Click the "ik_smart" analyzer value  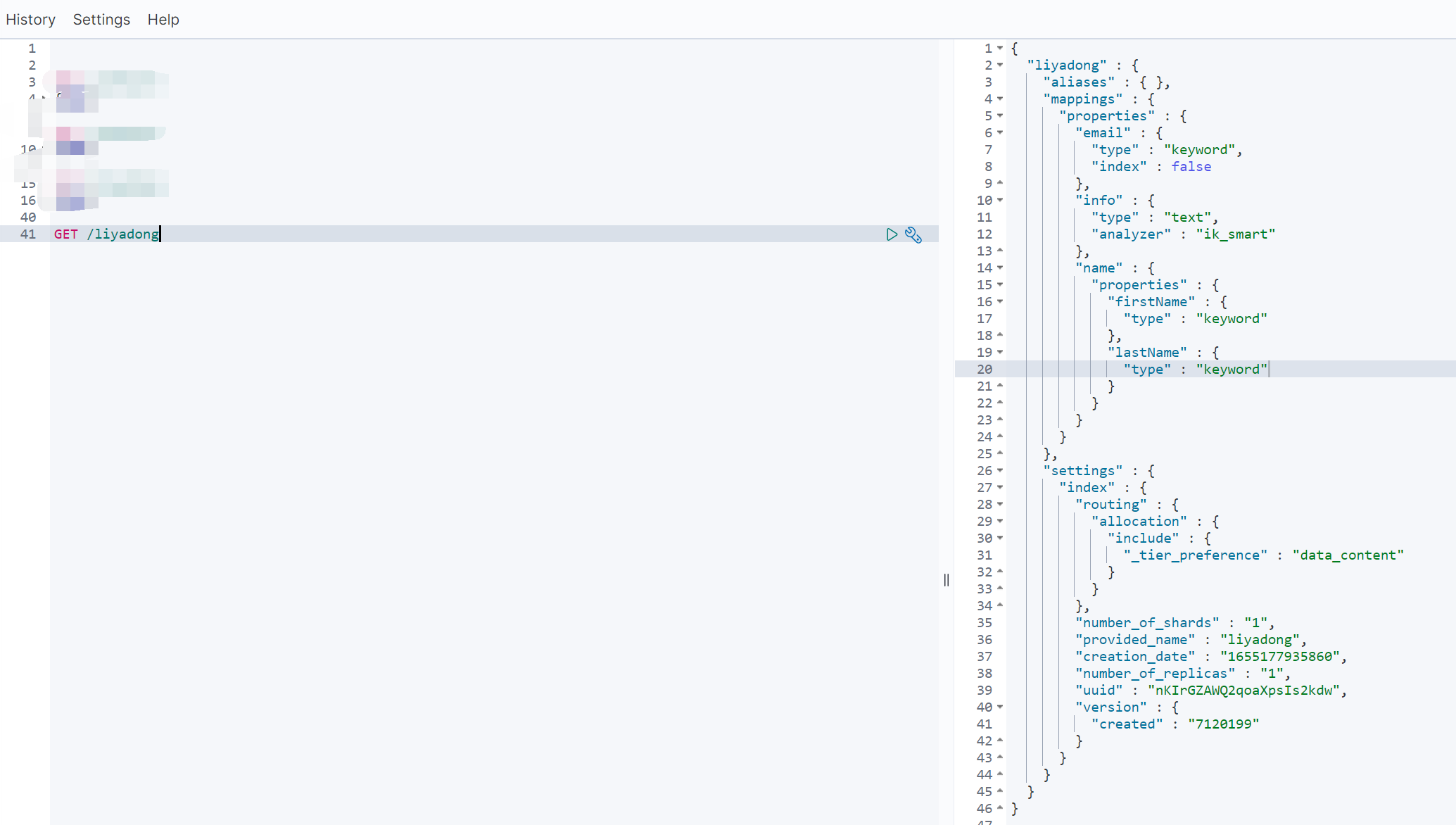(x=1235, y=234)
